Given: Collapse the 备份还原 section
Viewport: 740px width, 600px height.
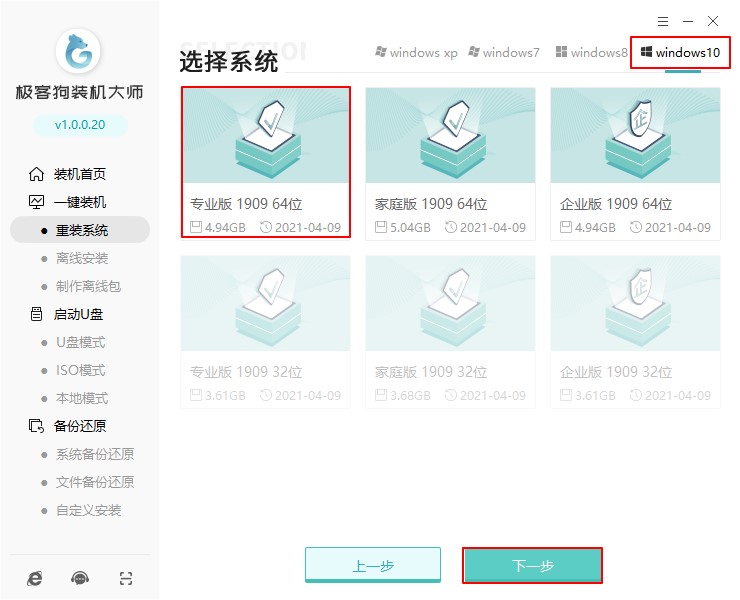Looking at the screenshot, I should tap(79, 426).
